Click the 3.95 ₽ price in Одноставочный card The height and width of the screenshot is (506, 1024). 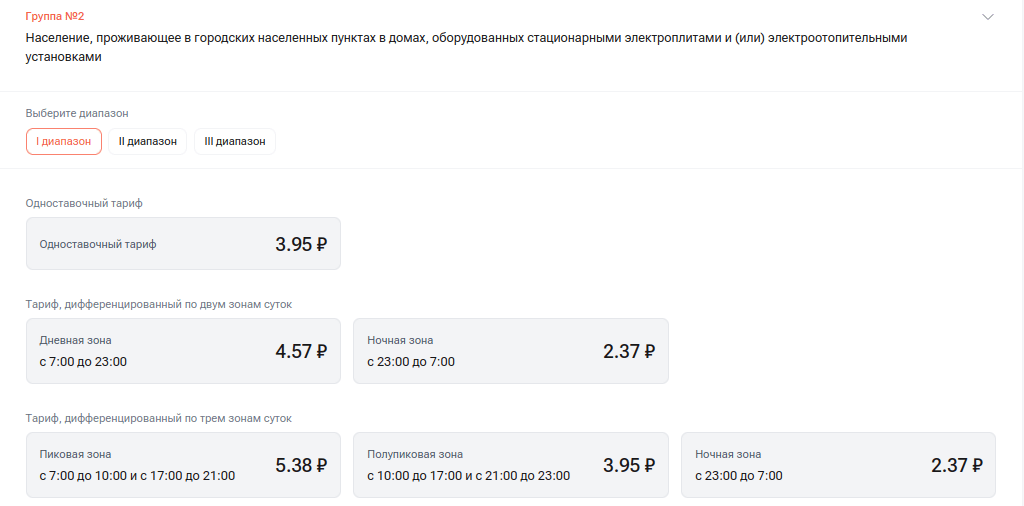(301, 244)
